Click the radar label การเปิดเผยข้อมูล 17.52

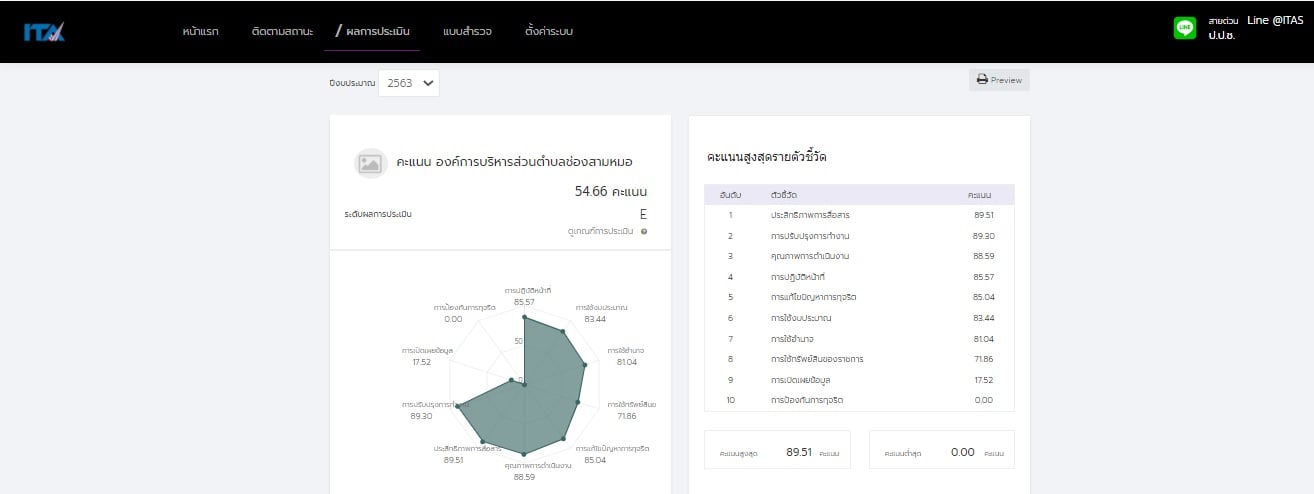point(427,356)
